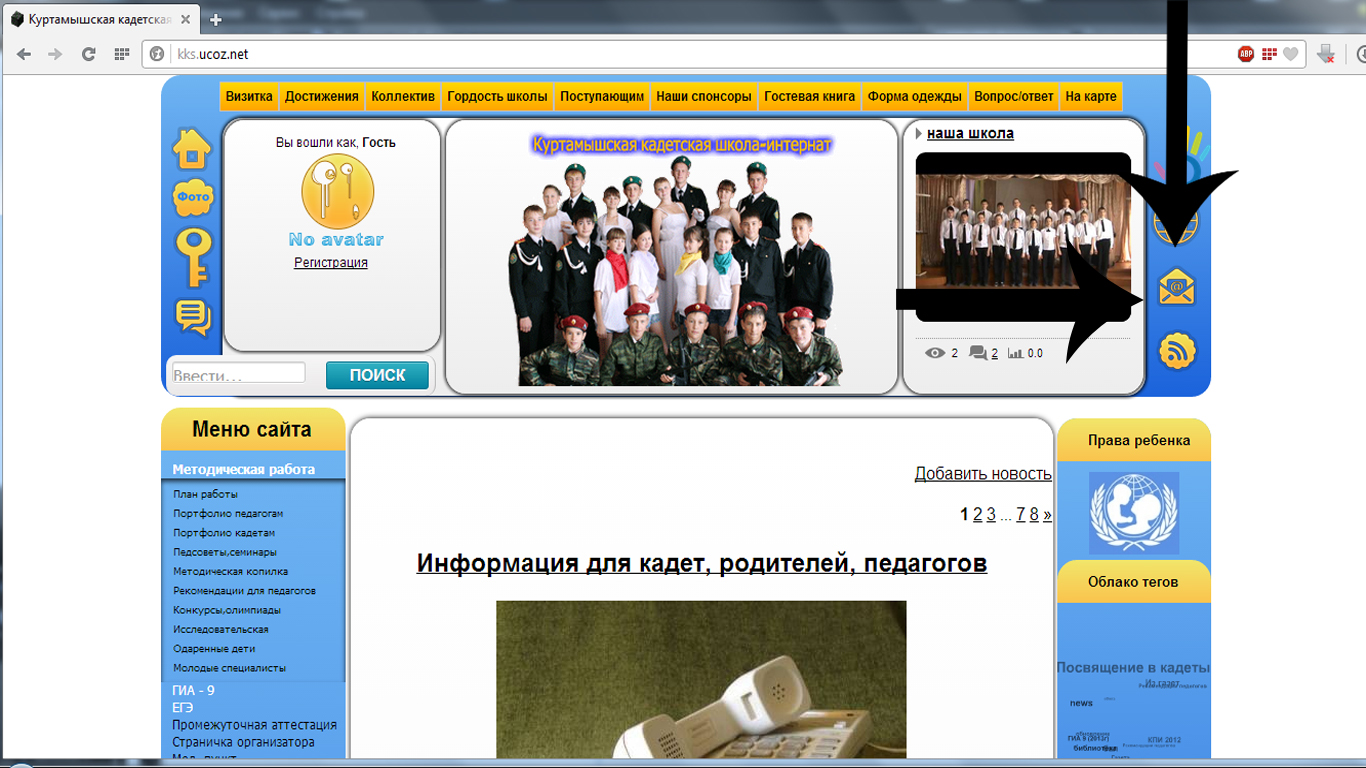The width and height of the screenshot is (1366, 768).
Task: Open the school choir video thumbnail
Action: 1022,236
